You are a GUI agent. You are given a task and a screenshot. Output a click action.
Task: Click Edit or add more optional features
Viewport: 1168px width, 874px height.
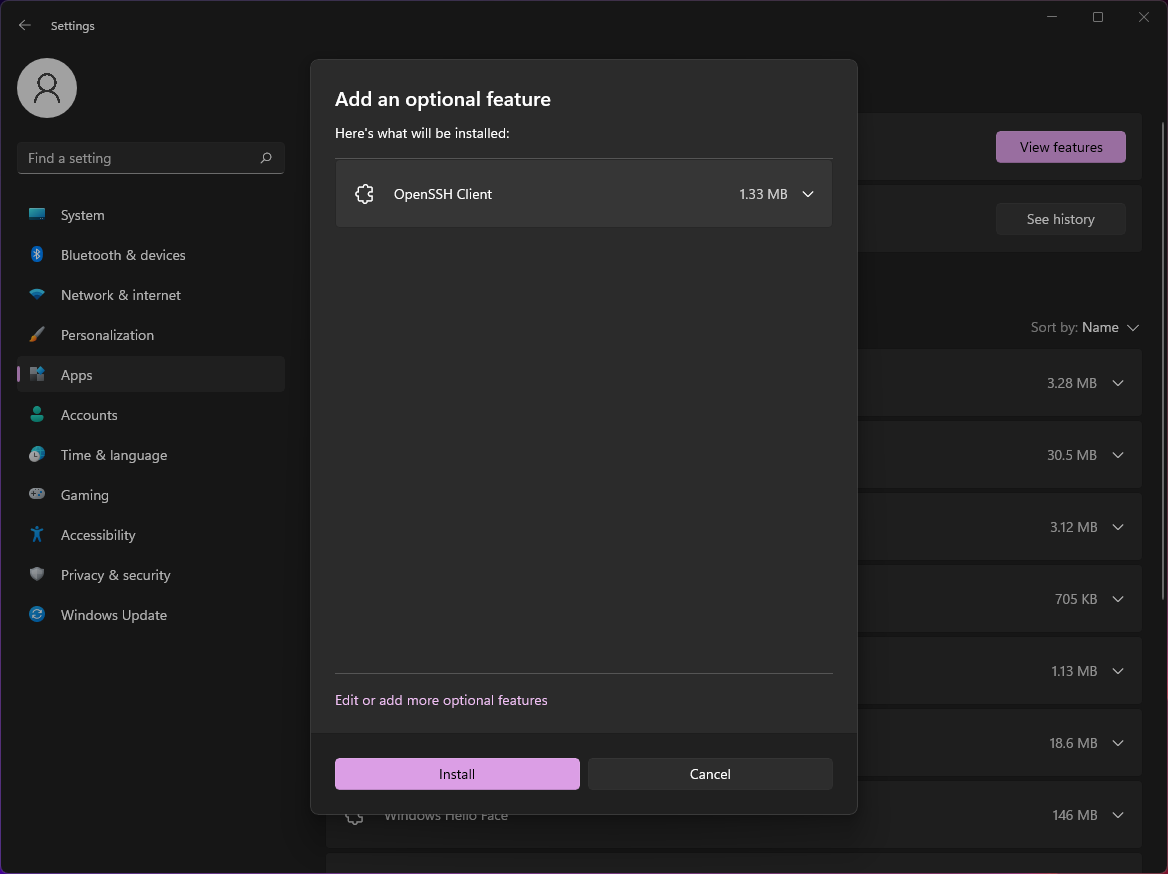(441, 700)
